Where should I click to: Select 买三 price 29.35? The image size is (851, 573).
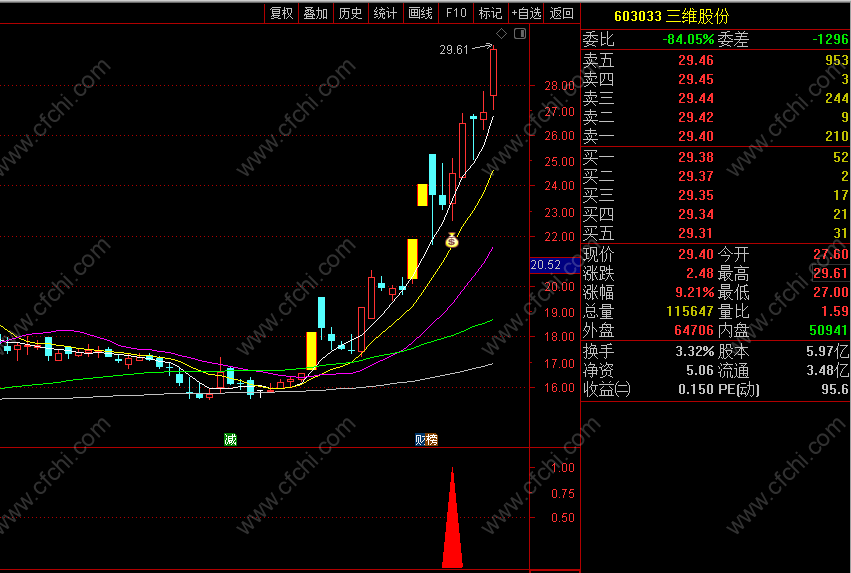coord(696,195)
